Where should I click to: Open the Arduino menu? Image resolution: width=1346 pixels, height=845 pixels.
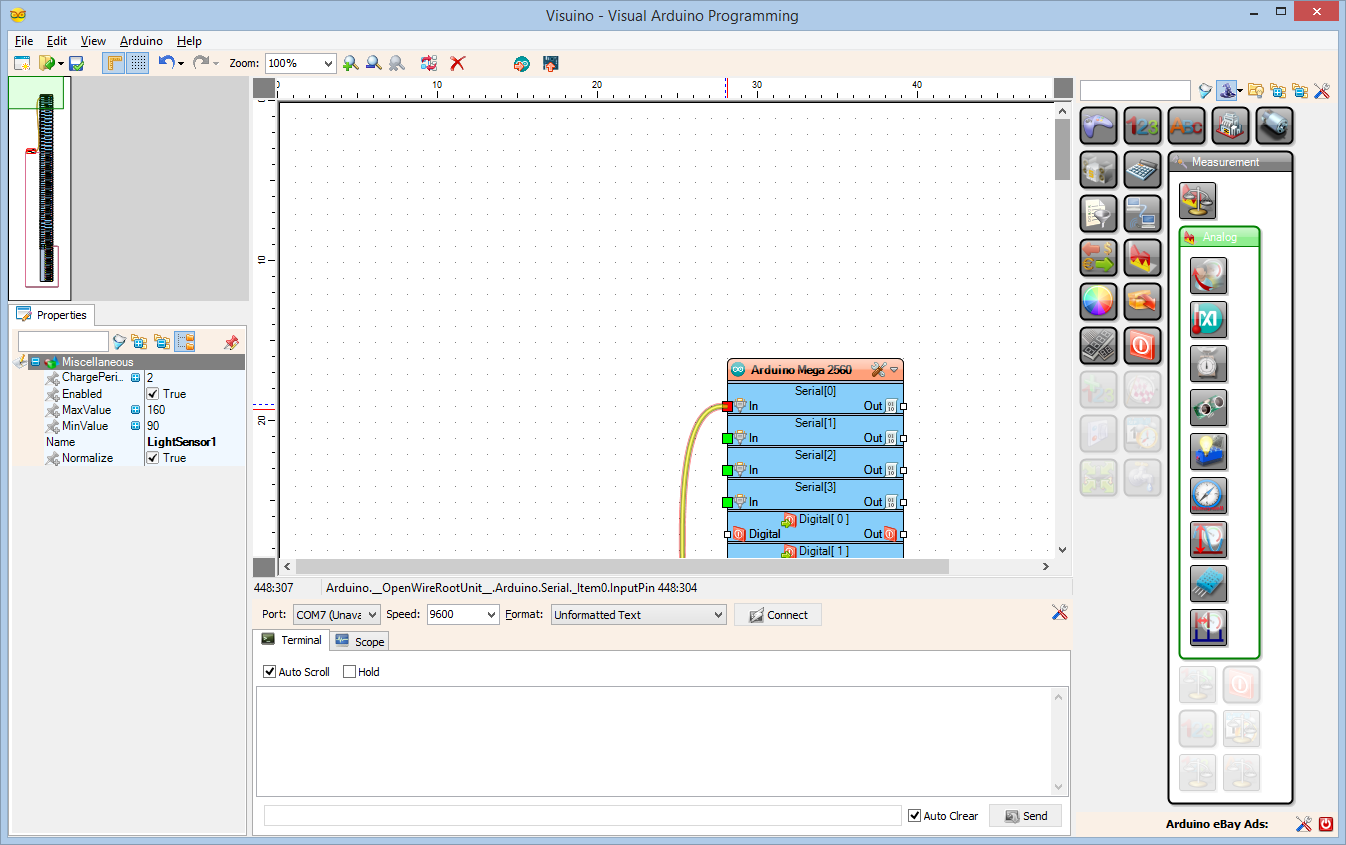point(141,41)
